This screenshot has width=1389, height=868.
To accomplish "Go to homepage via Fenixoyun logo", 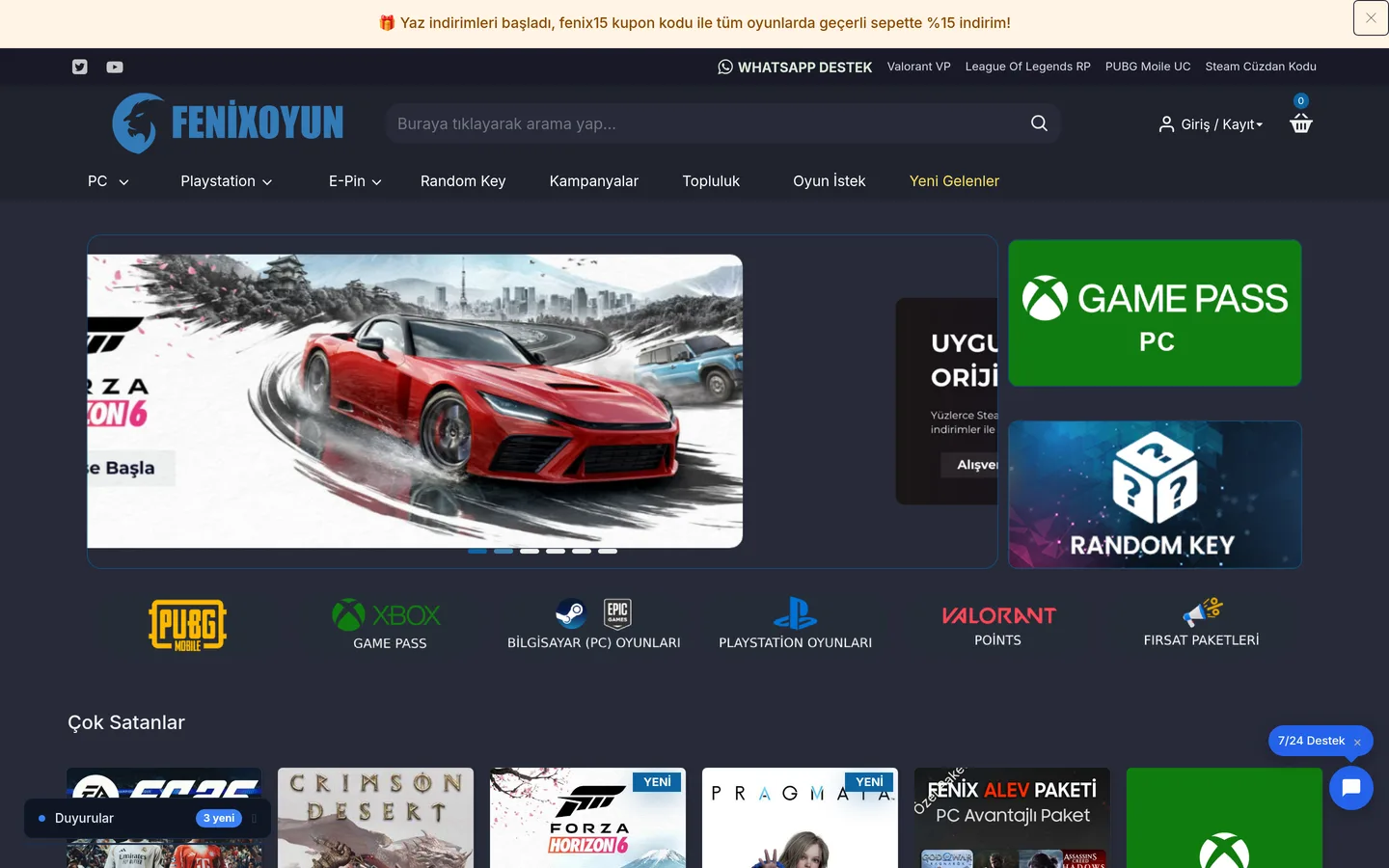I will coord(228,123).
